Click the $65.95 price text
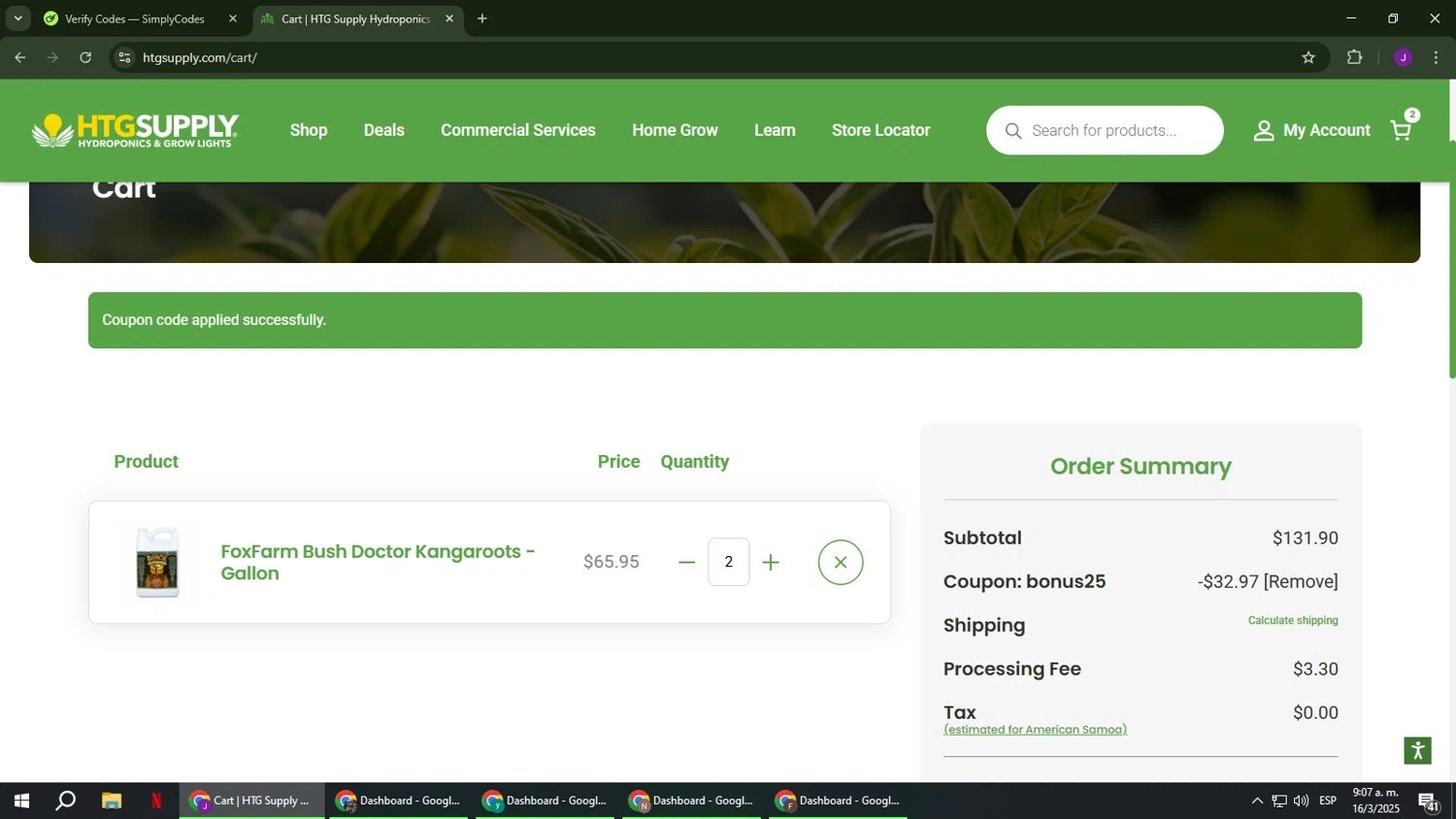 (x=612, y=562)
